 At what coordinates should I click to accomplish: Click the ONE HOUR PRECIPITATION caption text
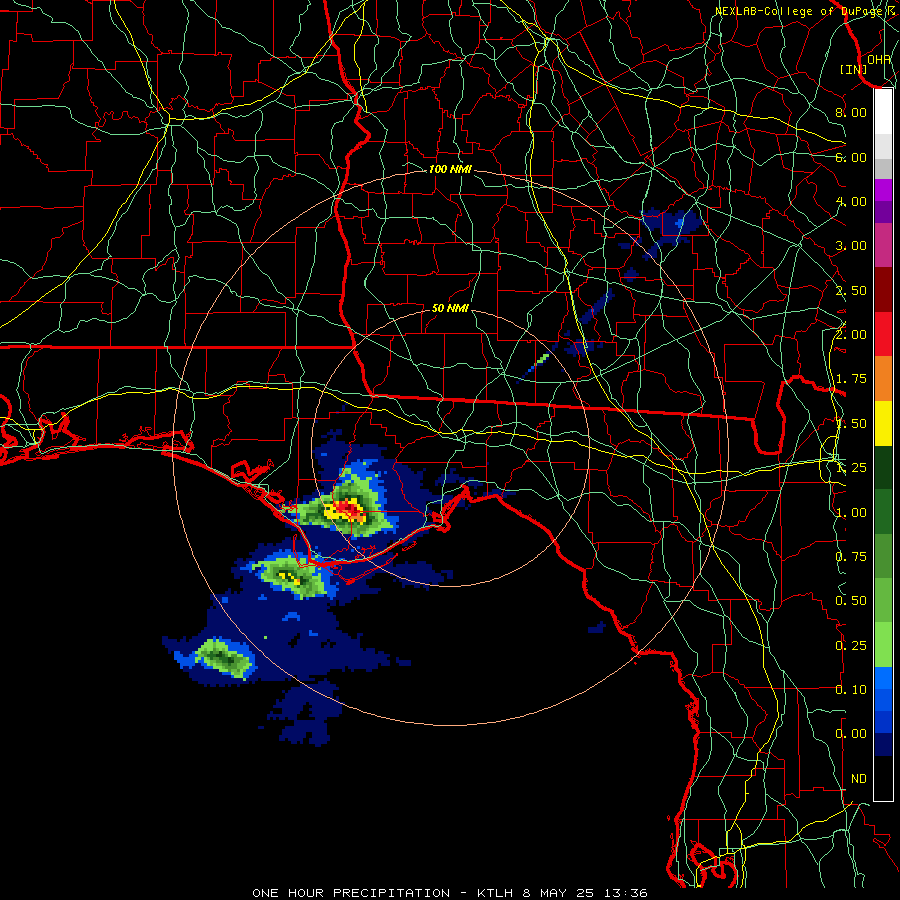pos(351,893)
